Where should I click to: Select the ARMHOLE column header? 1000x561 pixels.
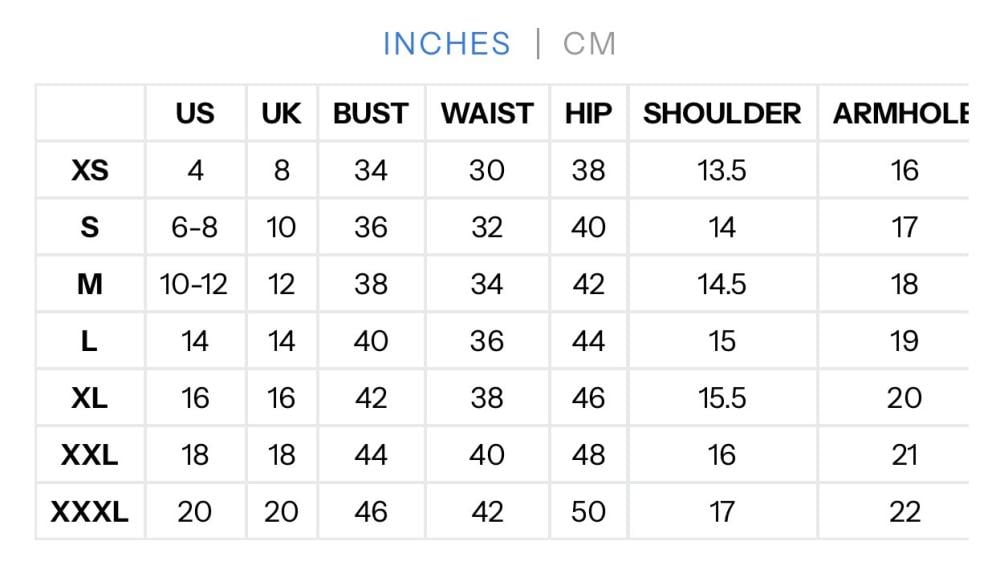tap(900, 113)
